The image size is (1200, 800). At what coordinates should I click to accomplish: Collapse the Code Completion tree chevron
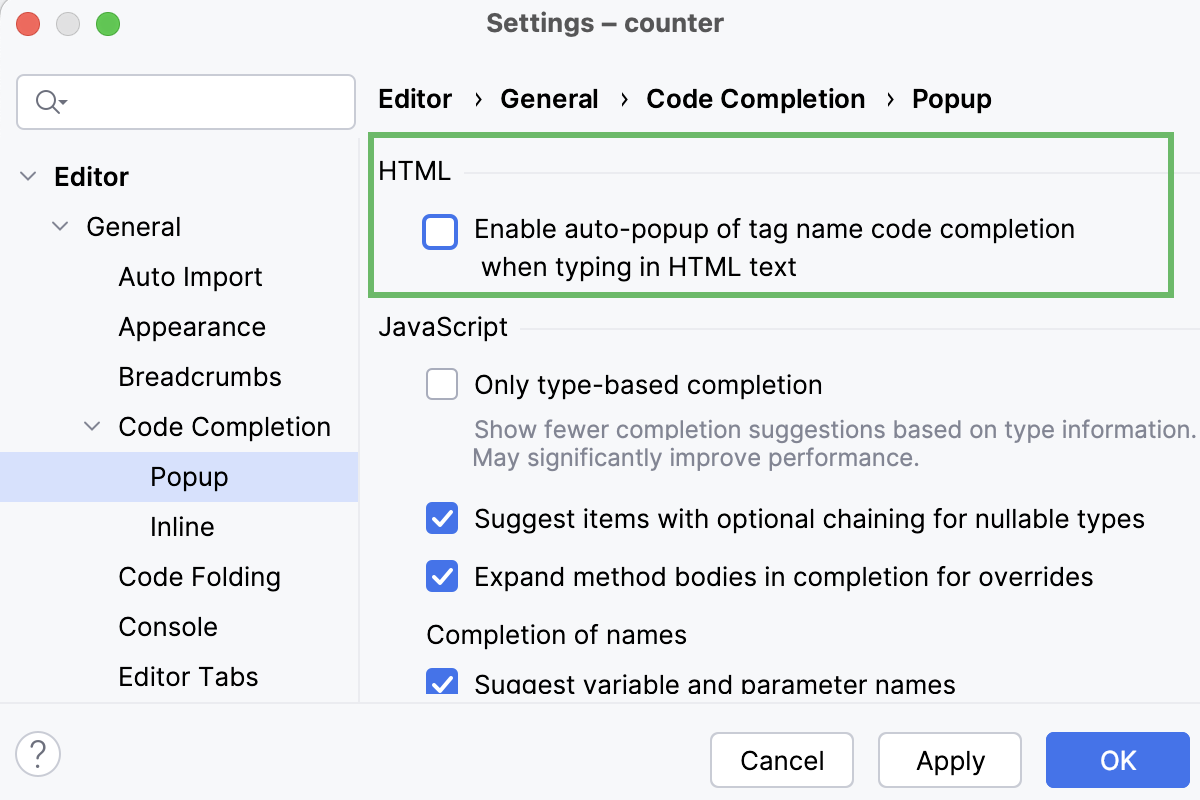tap(92, 427)
